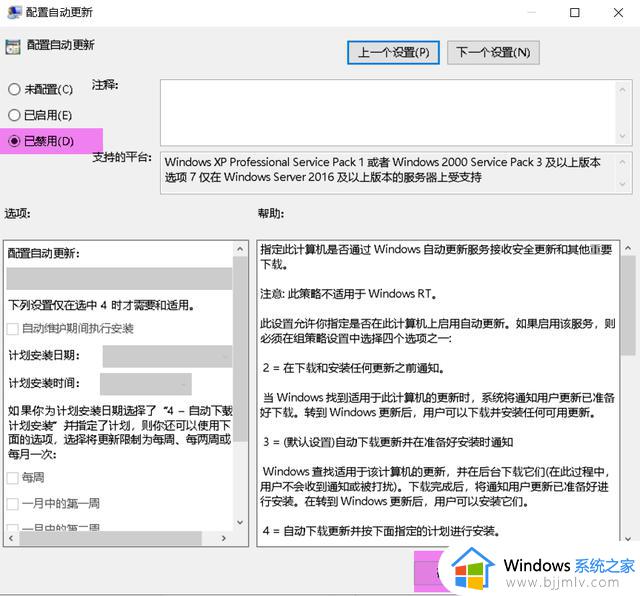640x596 pixels.
Task: Click the supported platform text starting 'Windows XP Professional'
Action: 382,162
